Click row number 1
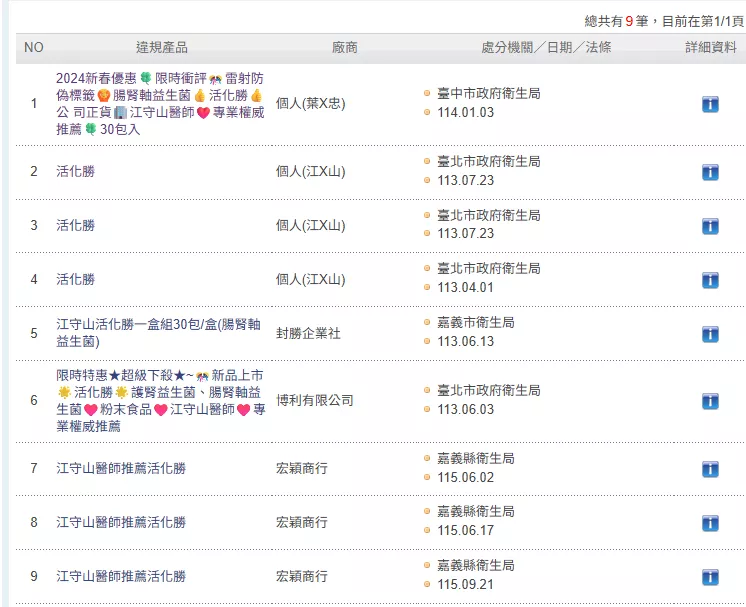 click(34, 104)
